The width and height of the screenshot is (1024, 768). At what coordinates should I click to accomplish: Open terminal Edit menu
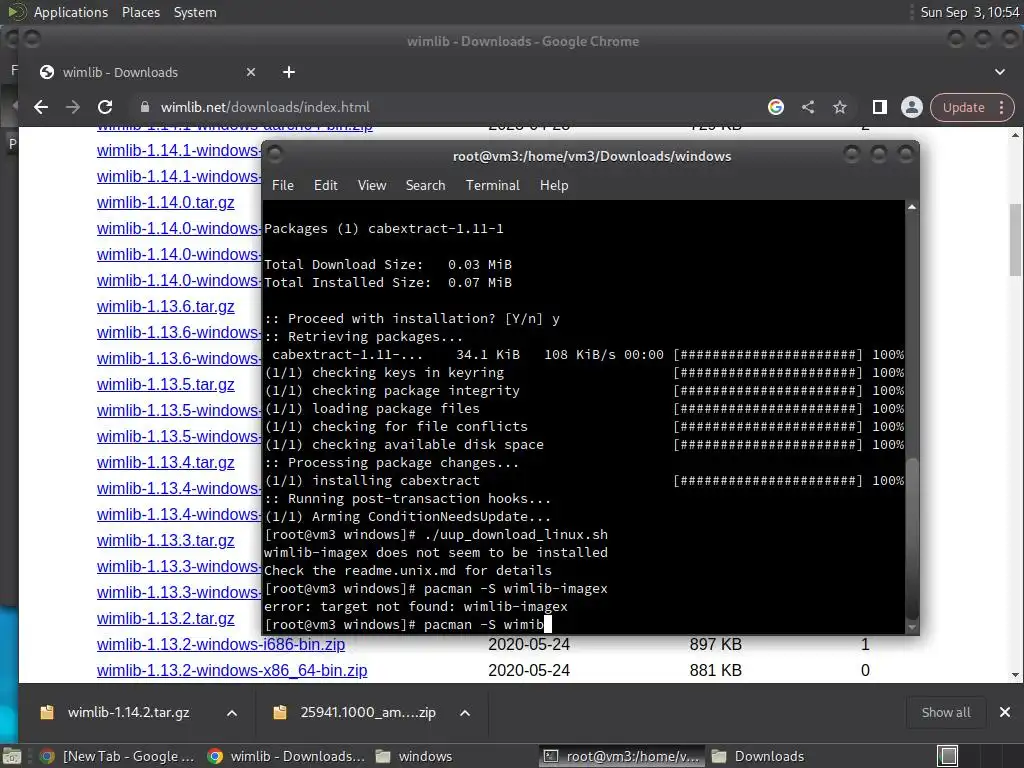coord(325,185)
